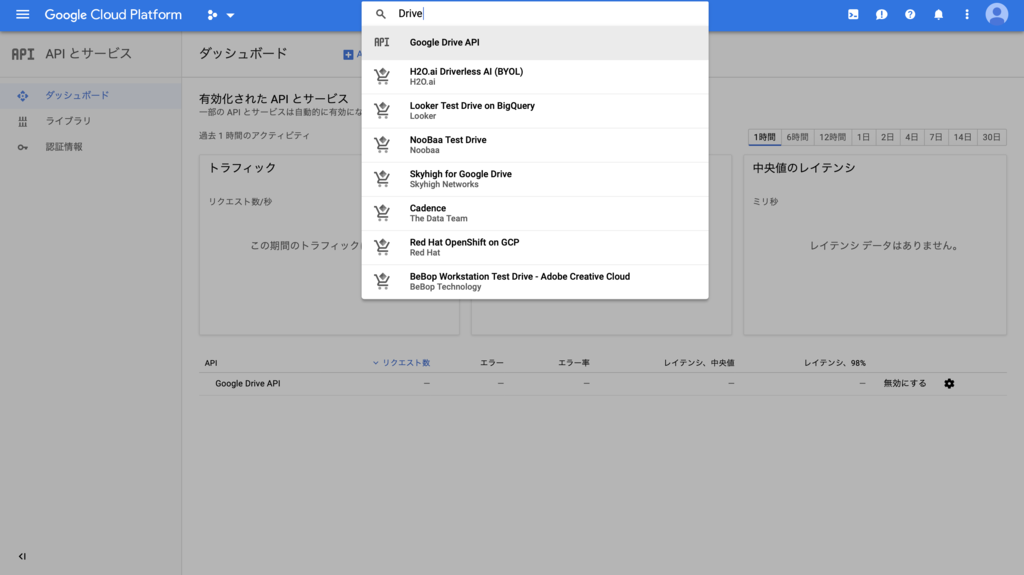The height and width of the screenshot is (575, 1024).
Task: Select NooBaa Test Drive result
Action: [x=535, y=144]
